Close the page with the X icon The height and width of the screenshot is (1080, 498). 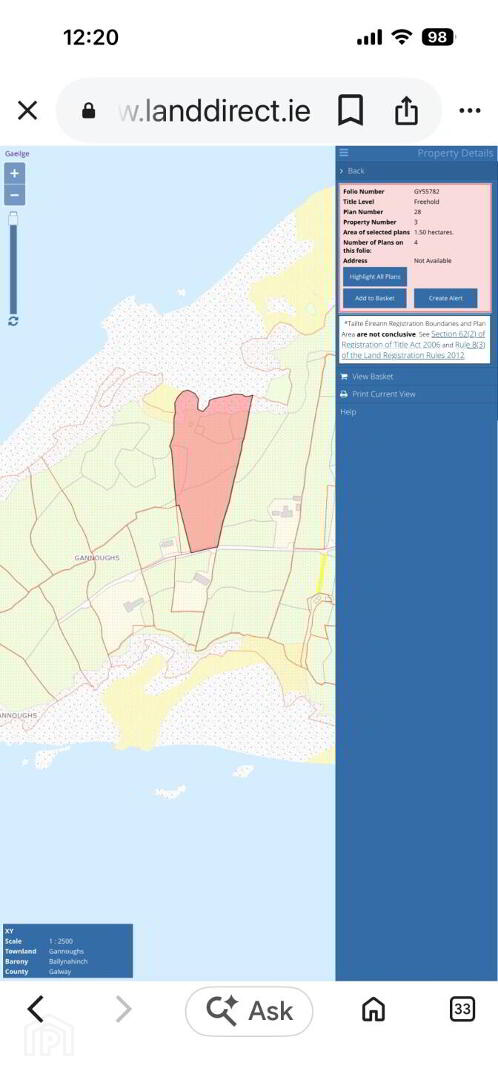[x=27, y=110]
